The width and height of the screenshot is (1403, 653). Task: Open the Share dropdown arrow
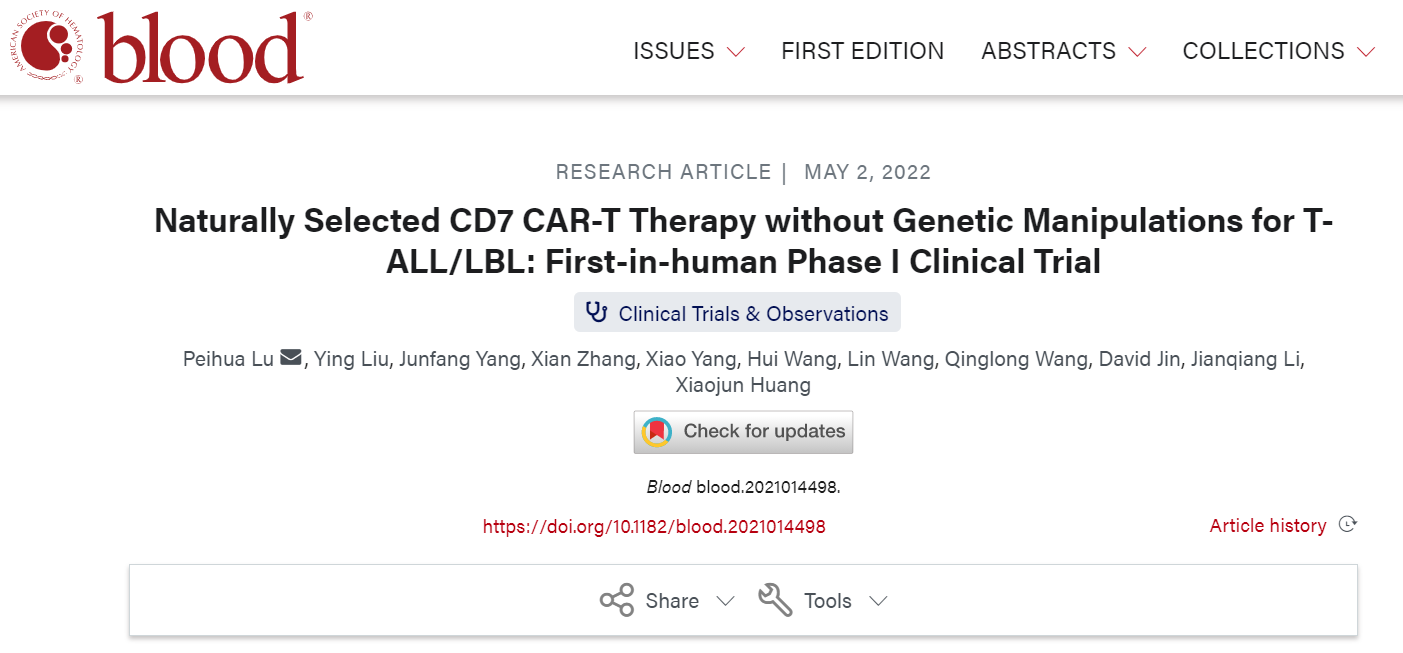[726, 601]
